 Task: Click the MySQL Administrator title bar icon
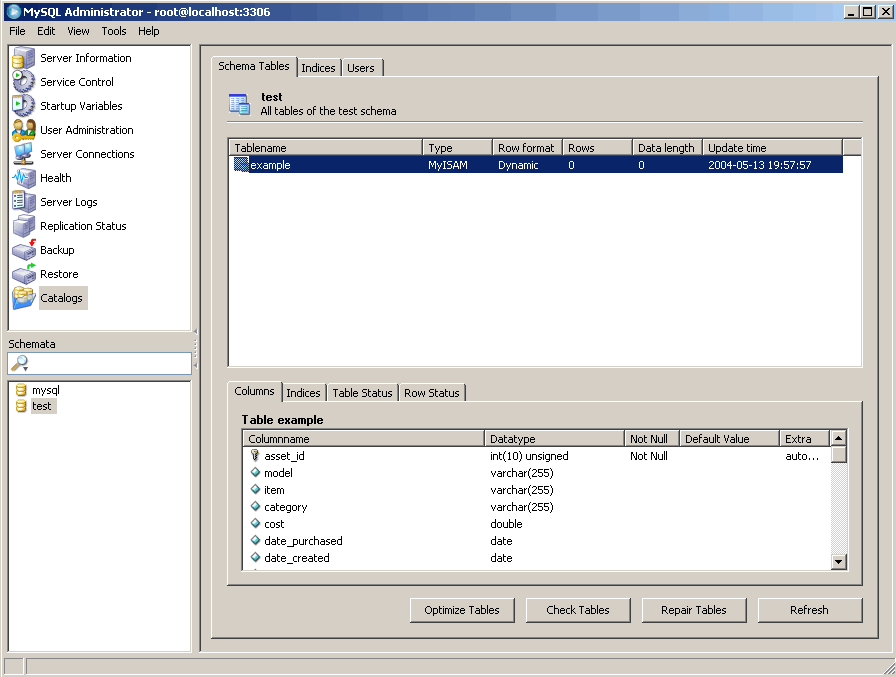(x=13, y=11)
